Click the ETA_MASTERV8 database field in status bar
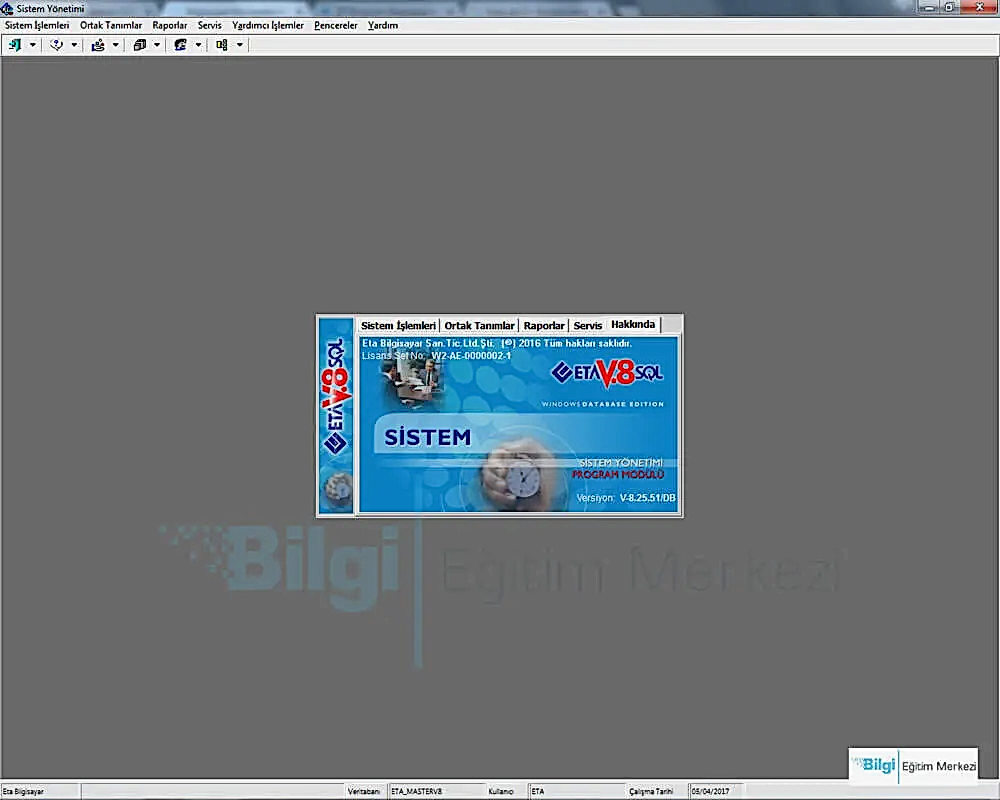1000x800 pixels. click(435, 791)
